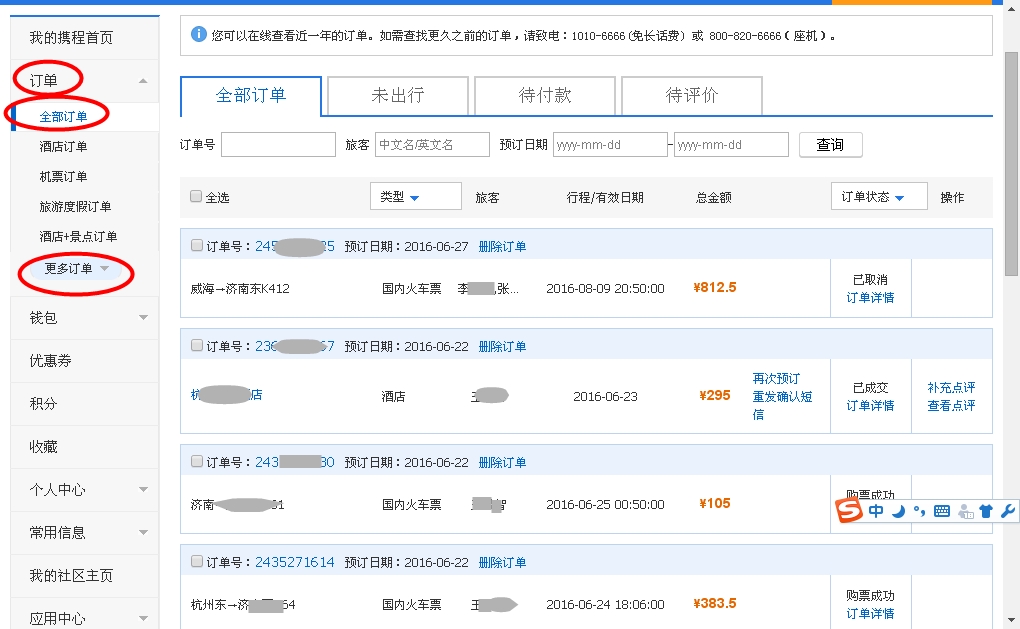The image size is (1020, 629).
Task: Click the 总金额 column header
Action: pyautogui.click(x=714, y=197)
